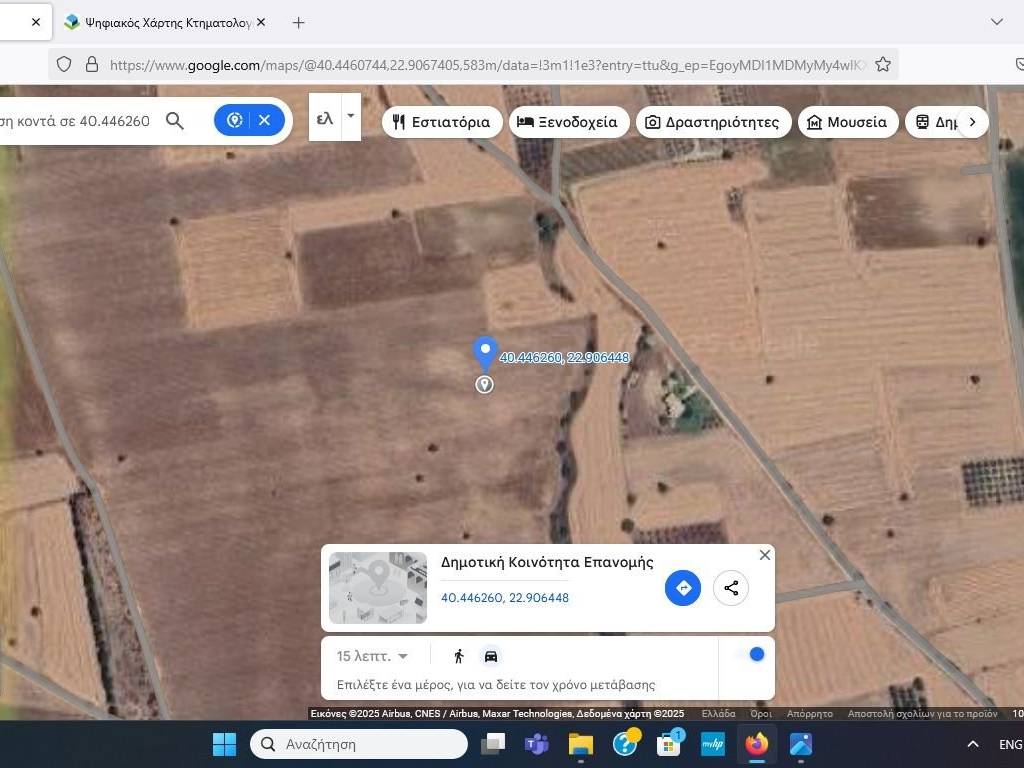Toggle the blue travel time switch
The height and width of the screenshot is (768, 1024).
(x=750, y=654)
